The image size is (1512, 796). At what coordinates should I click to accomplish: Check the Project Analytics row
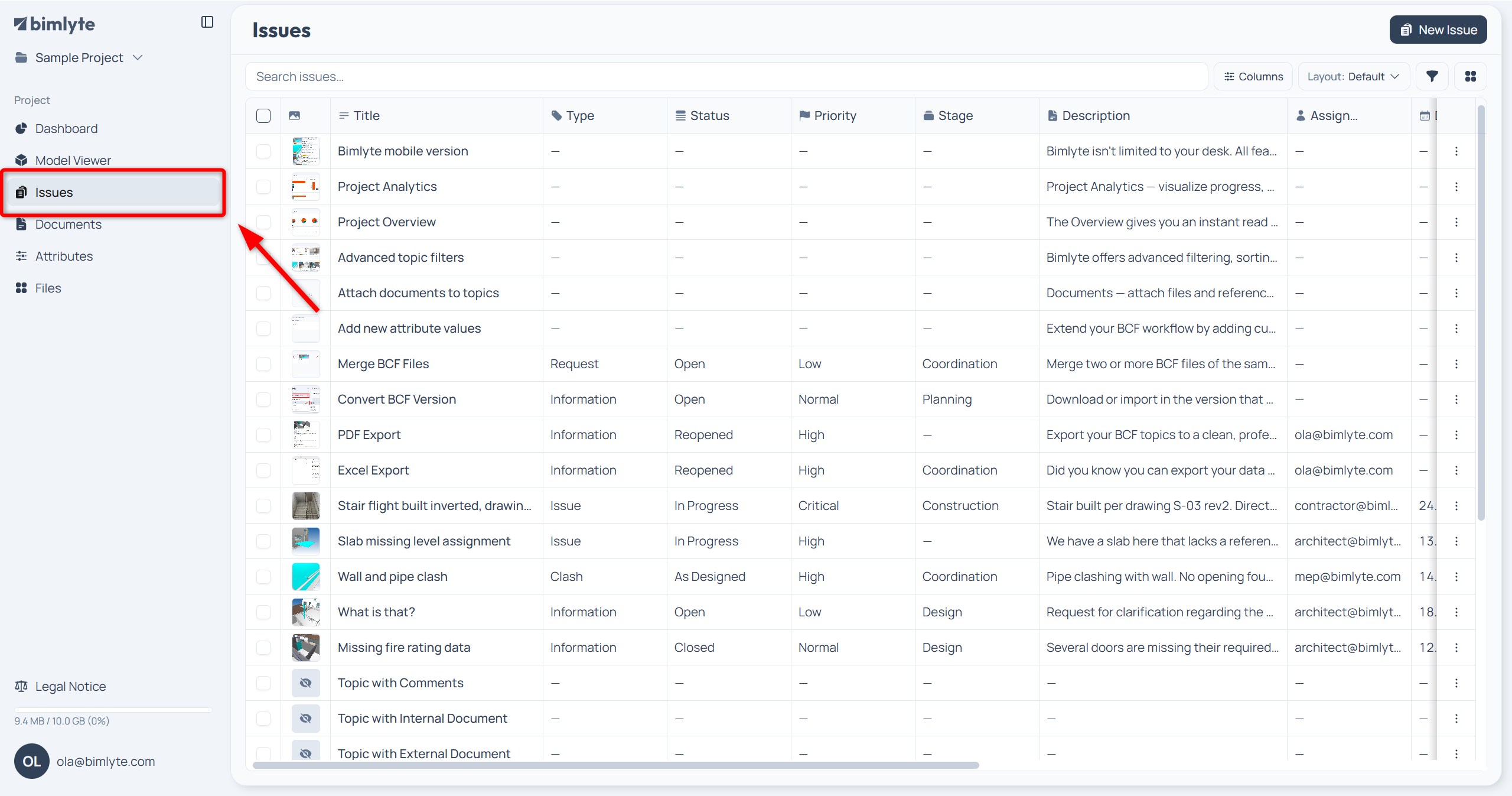click(263, 187)
